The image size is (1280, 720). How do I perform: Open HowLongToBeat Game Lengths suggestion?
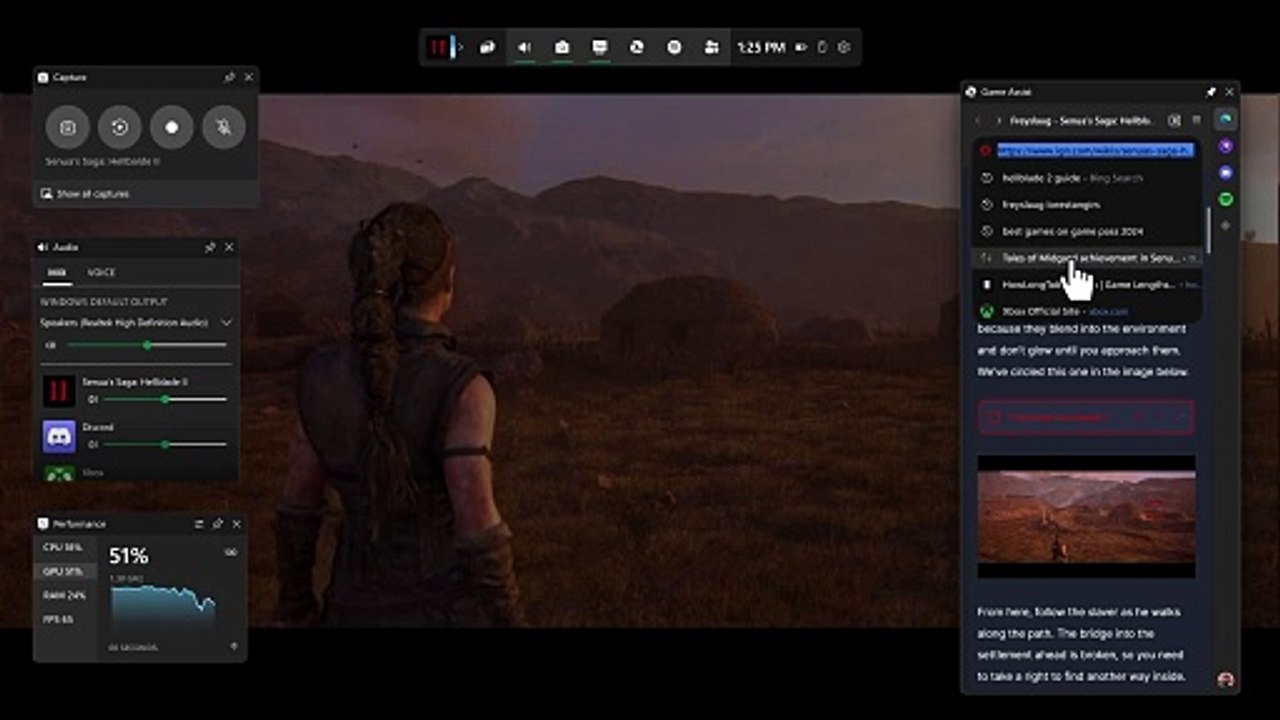coord(1086,285)
